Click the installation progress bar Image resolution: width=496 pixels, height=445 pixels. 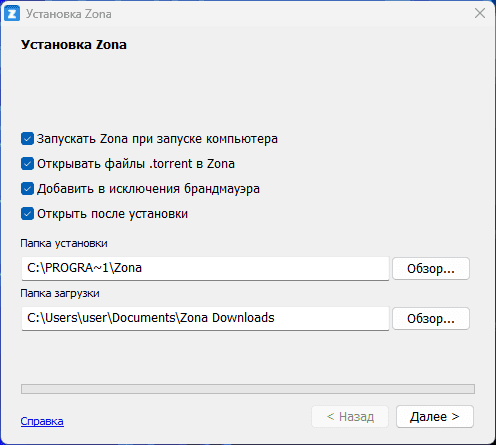(248, 389)
